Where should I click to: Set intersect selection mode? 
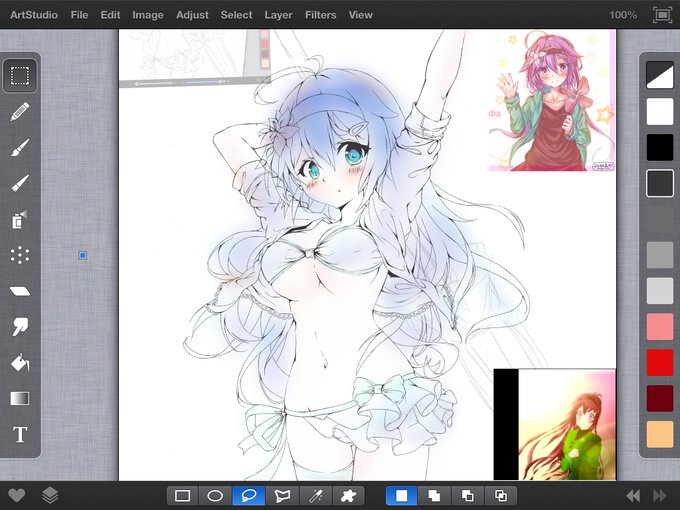pos(501,496)
